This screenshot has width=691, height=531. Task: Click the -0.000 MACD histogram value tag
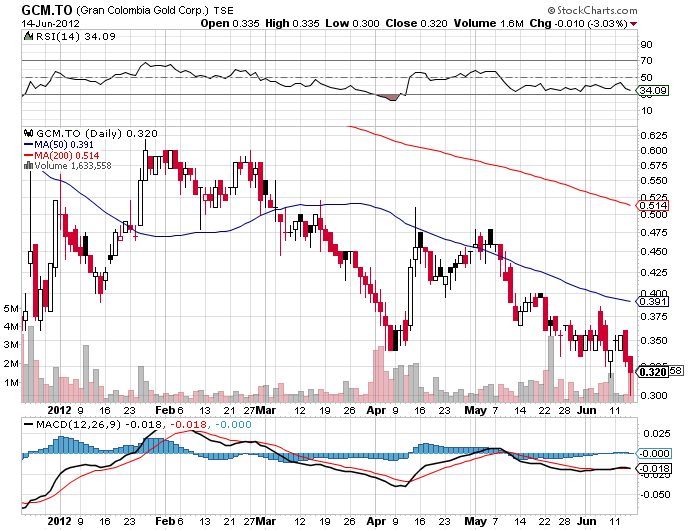coord(654,453)
